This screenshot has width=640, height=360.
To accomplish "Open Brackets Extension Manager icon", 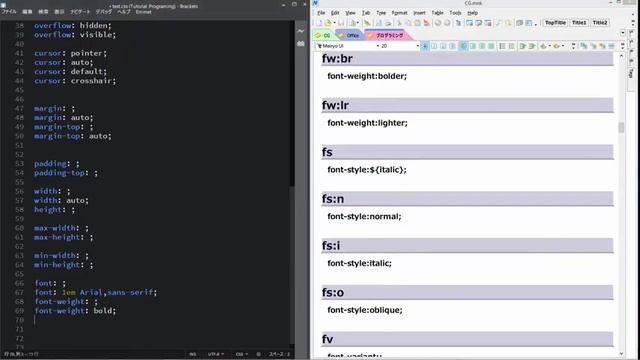I will (301, 43).
